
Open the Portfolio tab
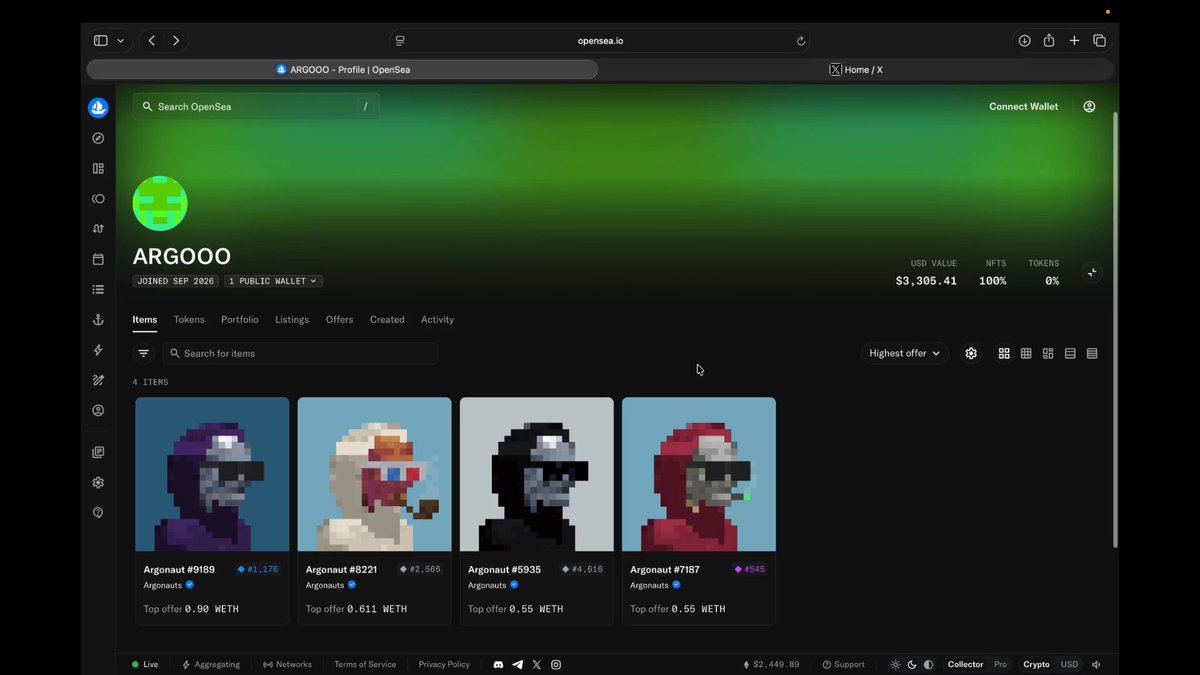click(240, 320)
